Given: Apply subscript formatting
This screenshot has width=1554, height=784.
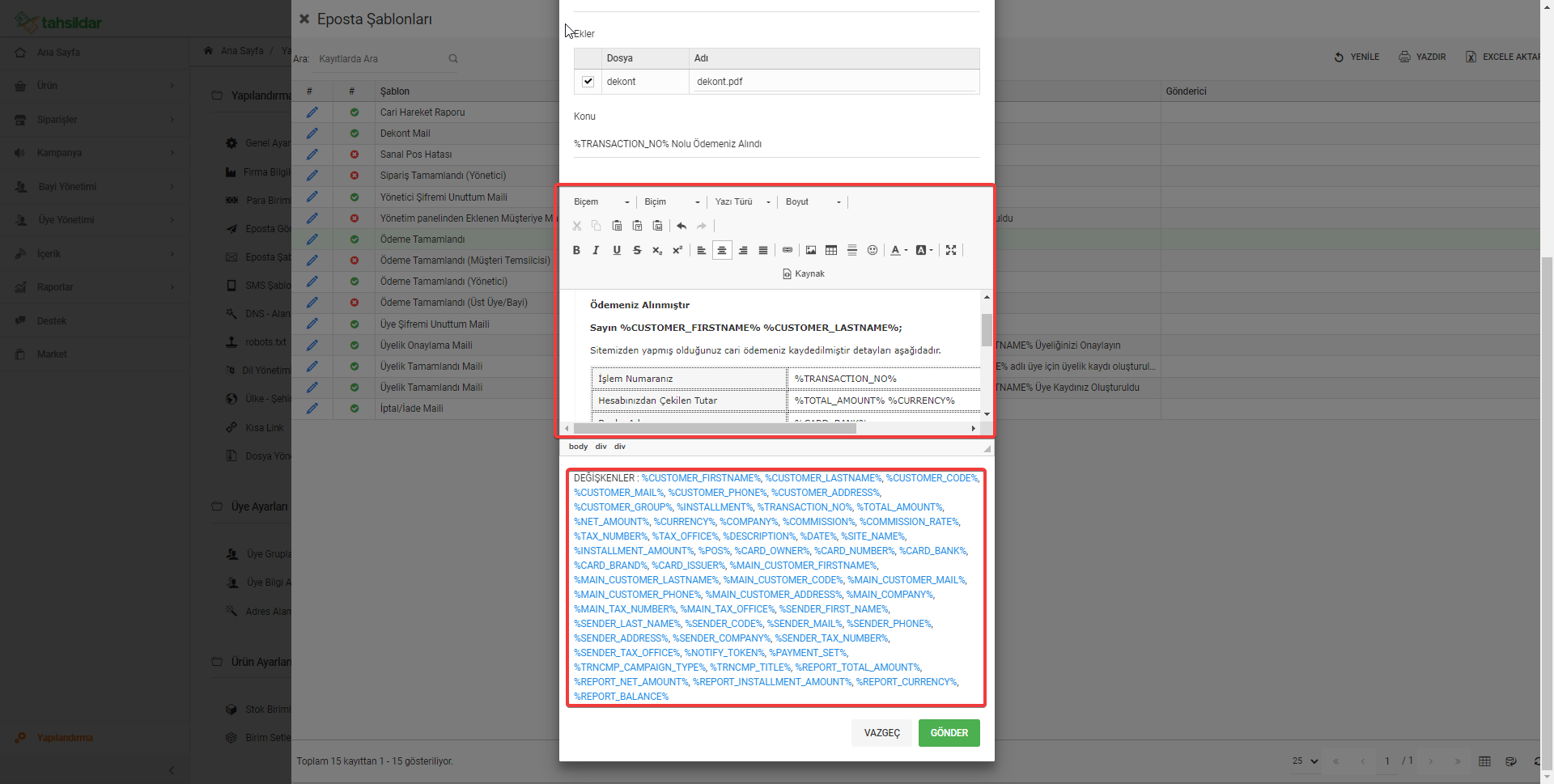Looking at the screenshot, I should pos(657,250).
